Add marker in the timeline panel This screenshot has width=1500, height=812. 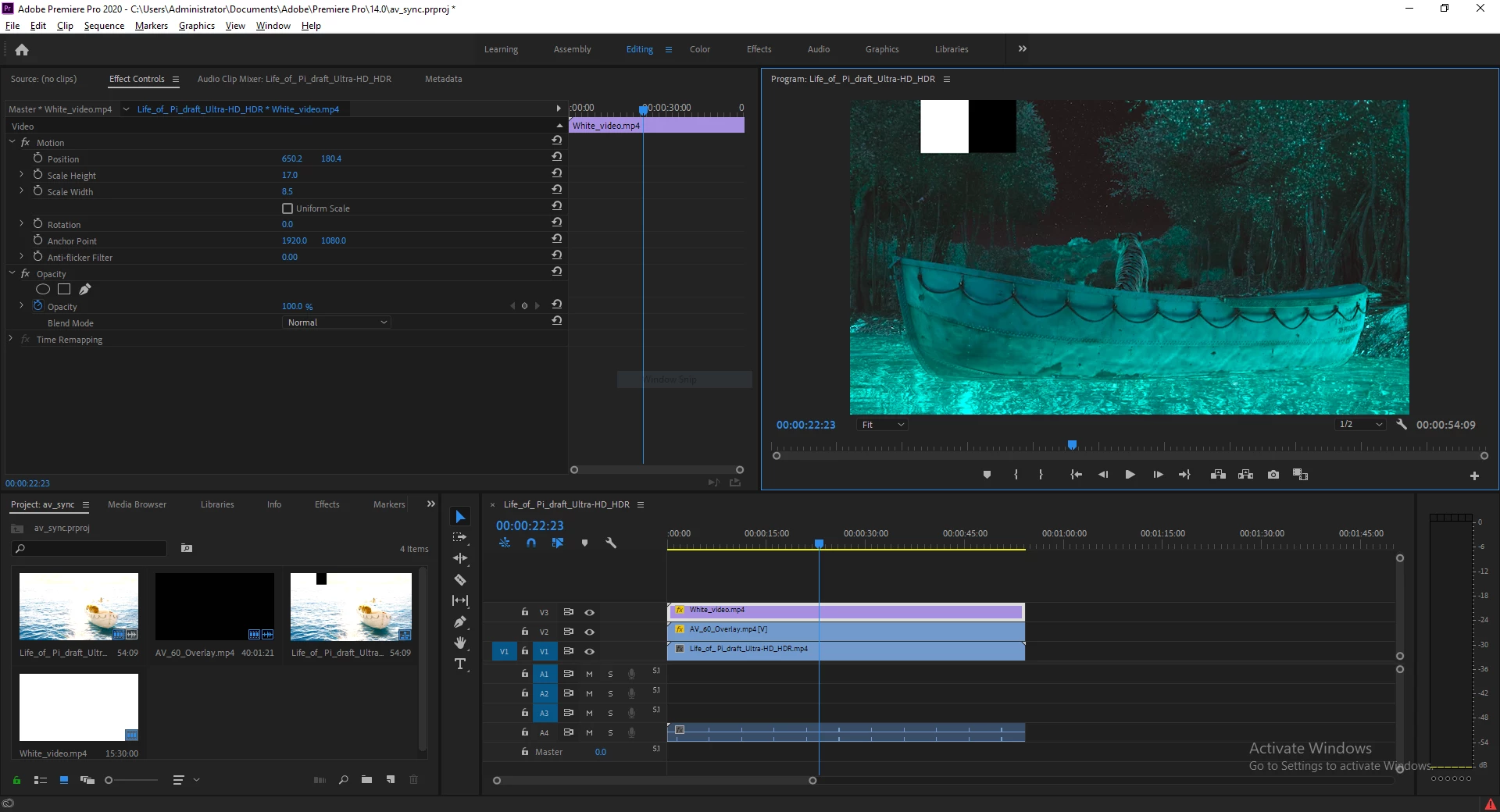[584, 543]
